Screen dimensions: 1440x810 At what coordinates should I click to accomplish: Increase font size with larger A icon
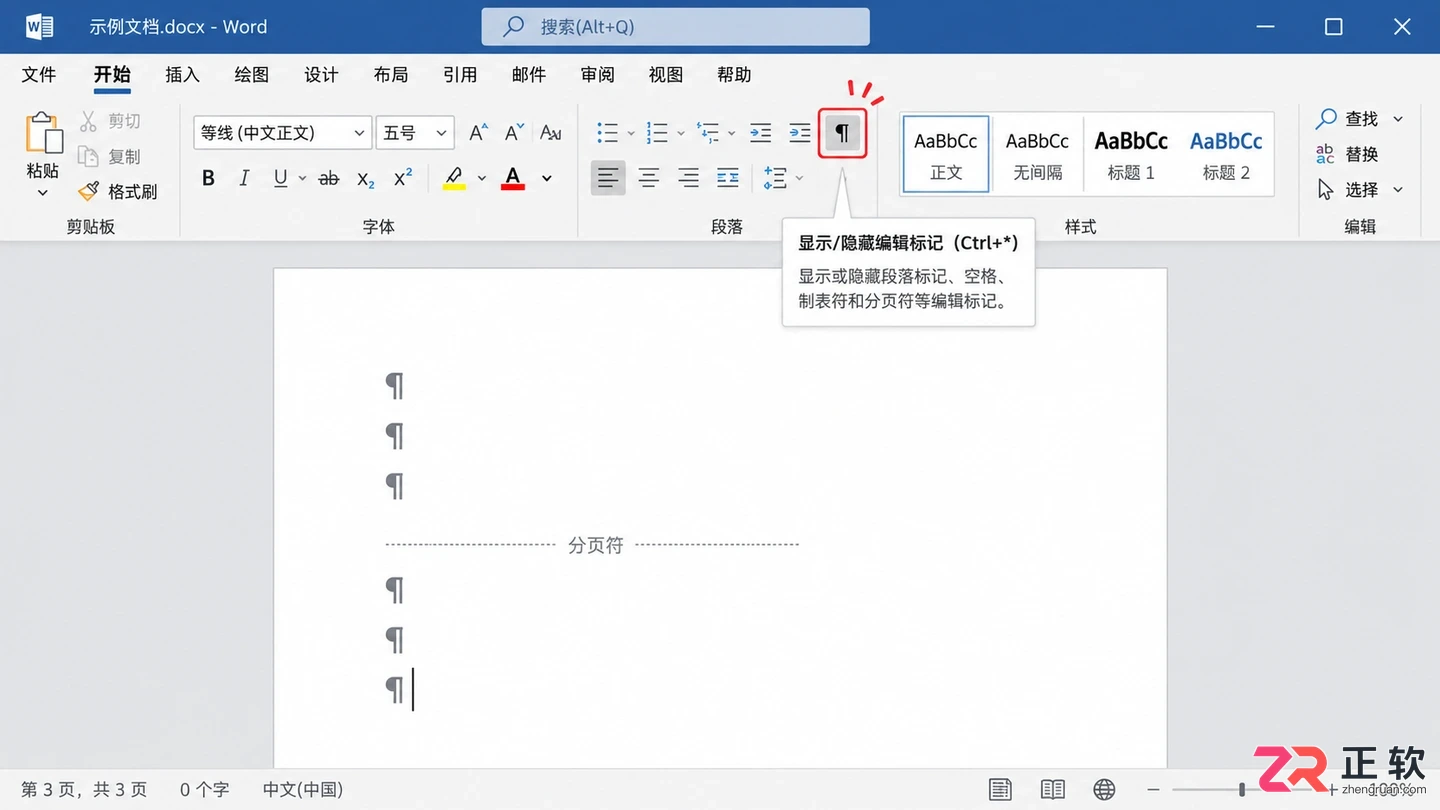coord(479,132)
